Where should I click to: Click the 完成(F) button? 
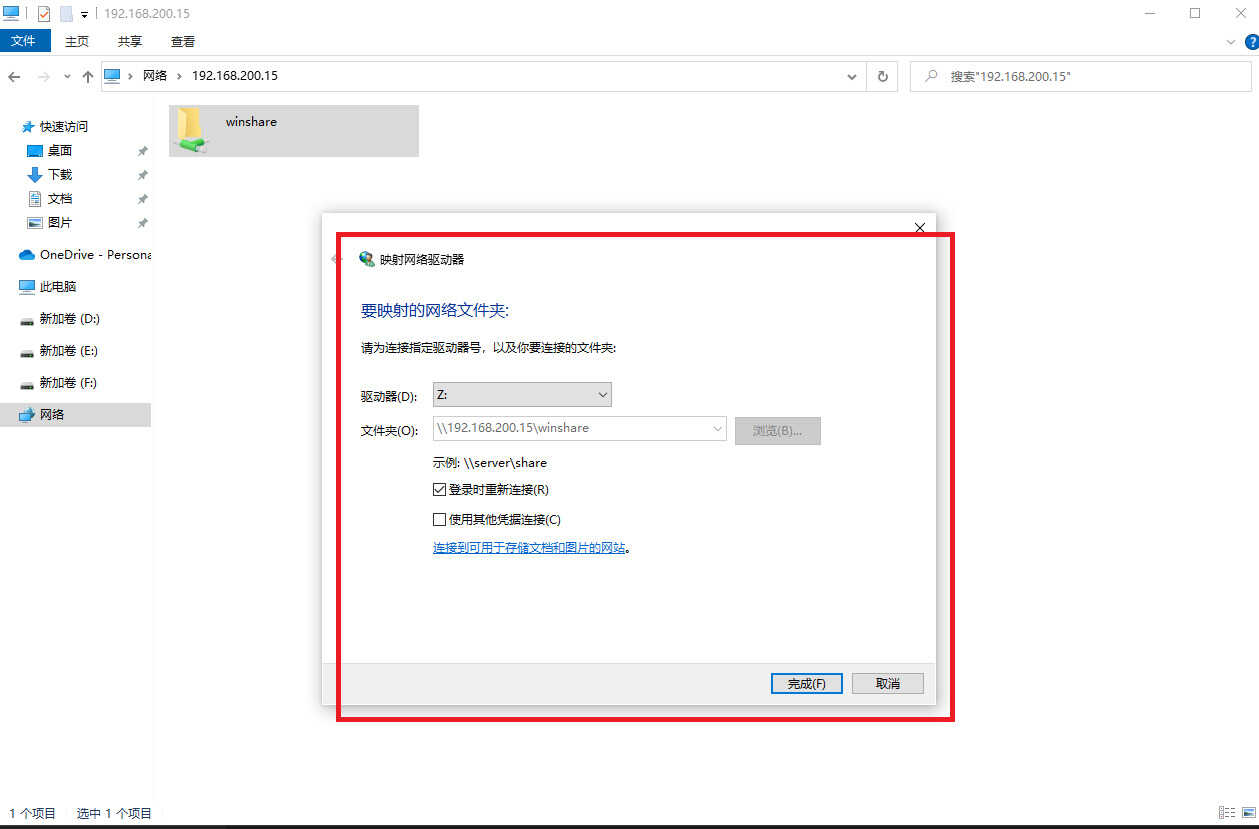(x=806, y=684)
